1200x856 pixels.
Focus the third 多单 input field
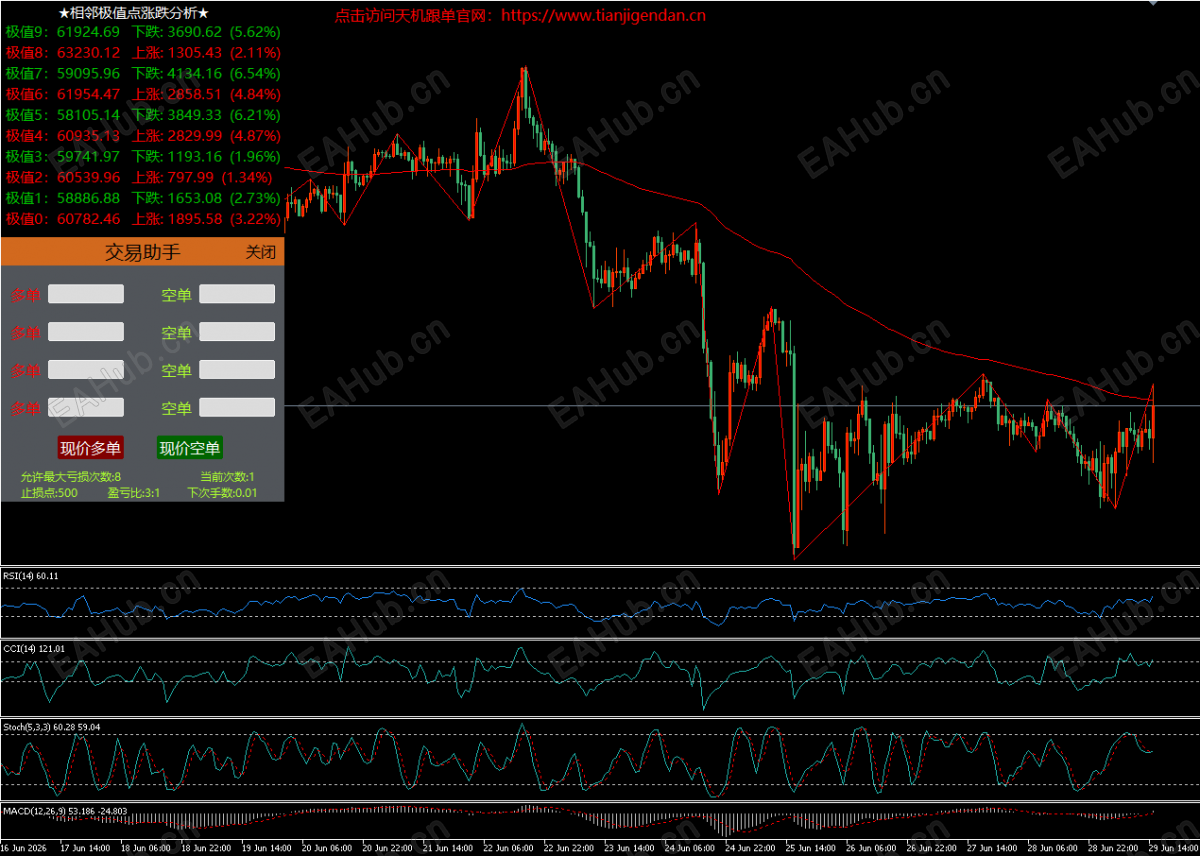(x=86, y=369)
